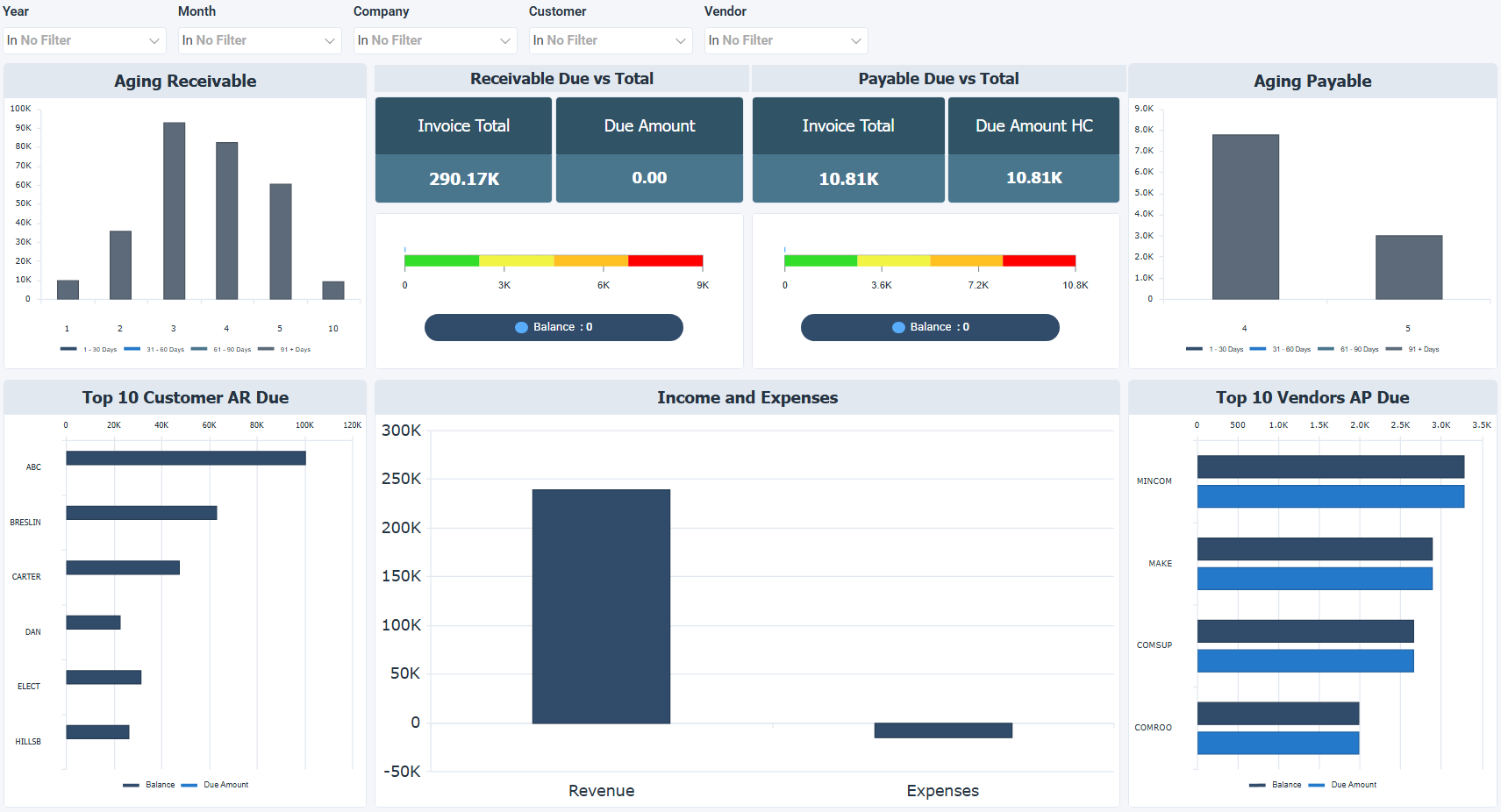Click yellow segment of Payable gauge
Viewport: 1501px width, 812px height.
tap(894, 260)
